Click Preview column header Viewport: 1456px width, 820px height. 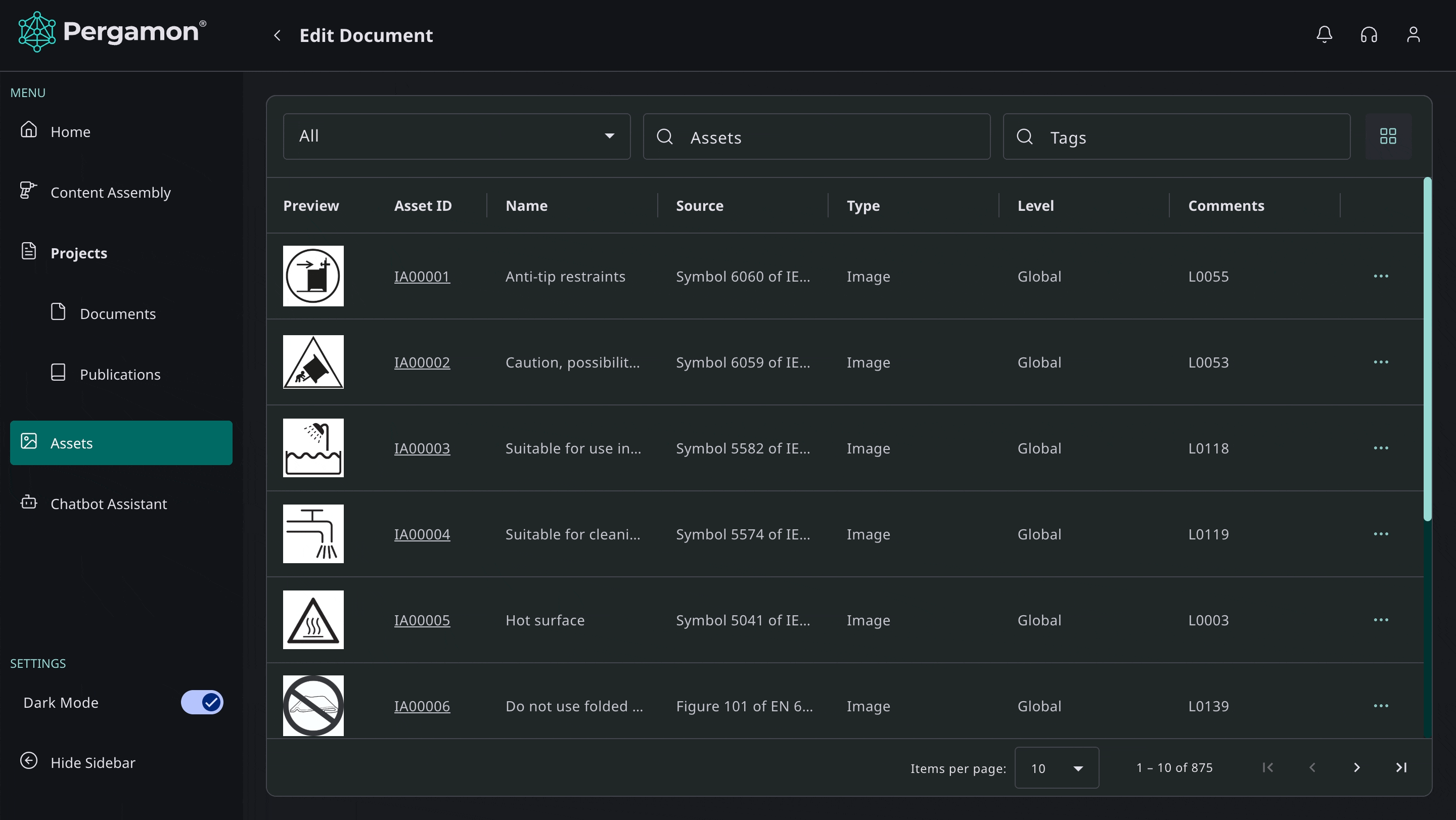(311, 206)
